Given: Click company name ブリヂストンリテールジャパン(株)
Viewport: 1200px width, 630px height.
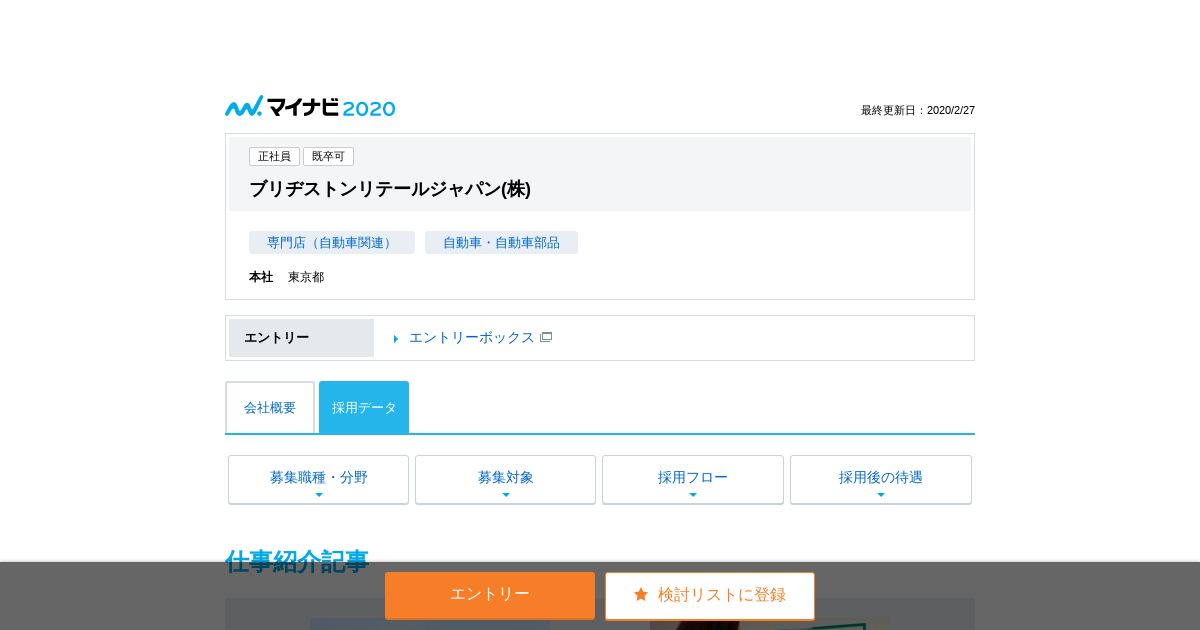Looking at the screenshot, I should click(390, 189).
